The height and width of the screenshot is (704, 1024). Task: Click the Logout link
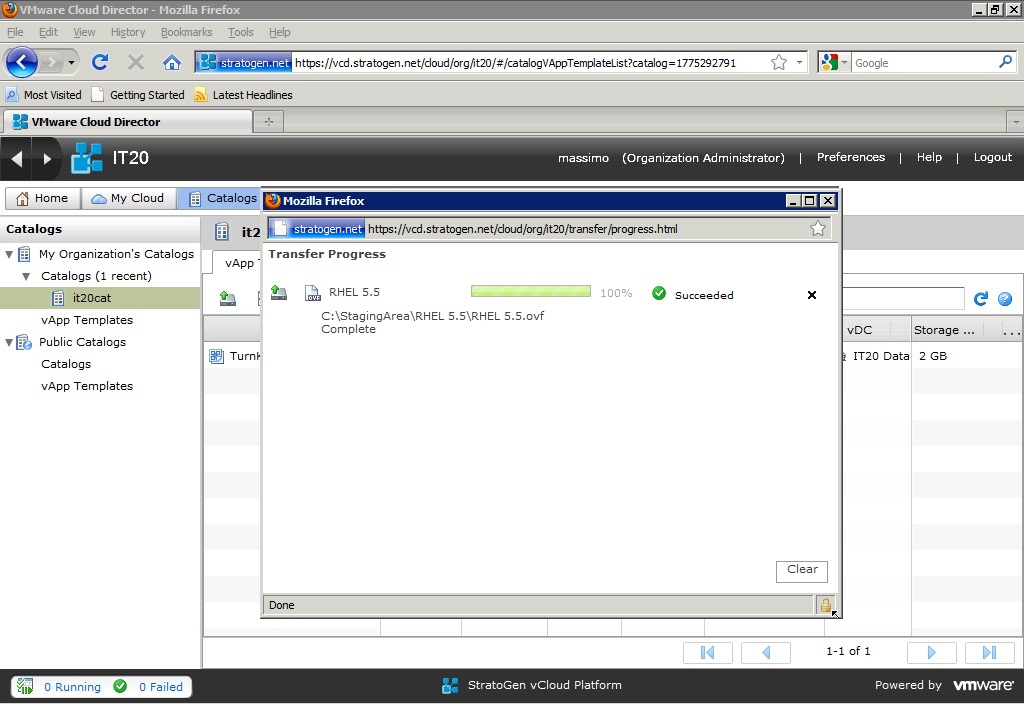992,157
